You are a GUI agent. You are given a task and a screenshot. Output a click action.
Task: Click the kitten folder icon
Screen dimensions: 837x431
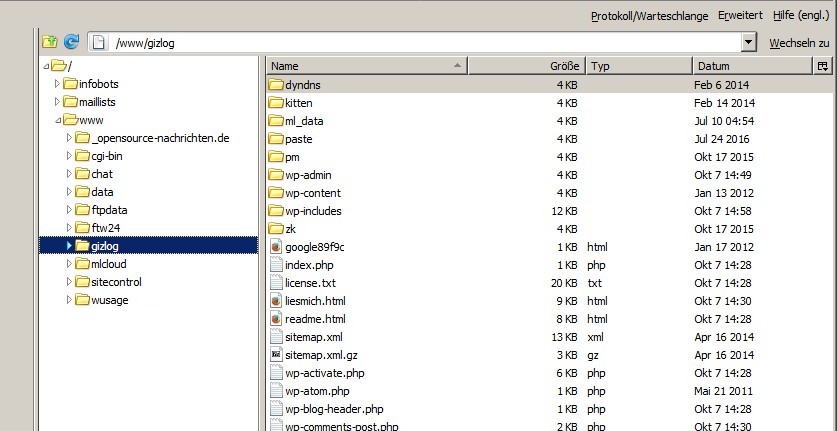coord(275,103)
